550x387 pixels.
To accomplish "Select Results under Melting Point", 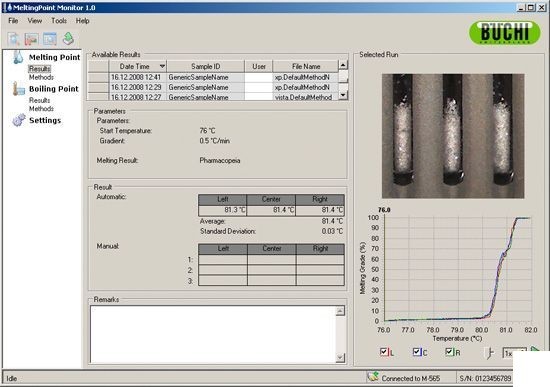I will point(40,68).
